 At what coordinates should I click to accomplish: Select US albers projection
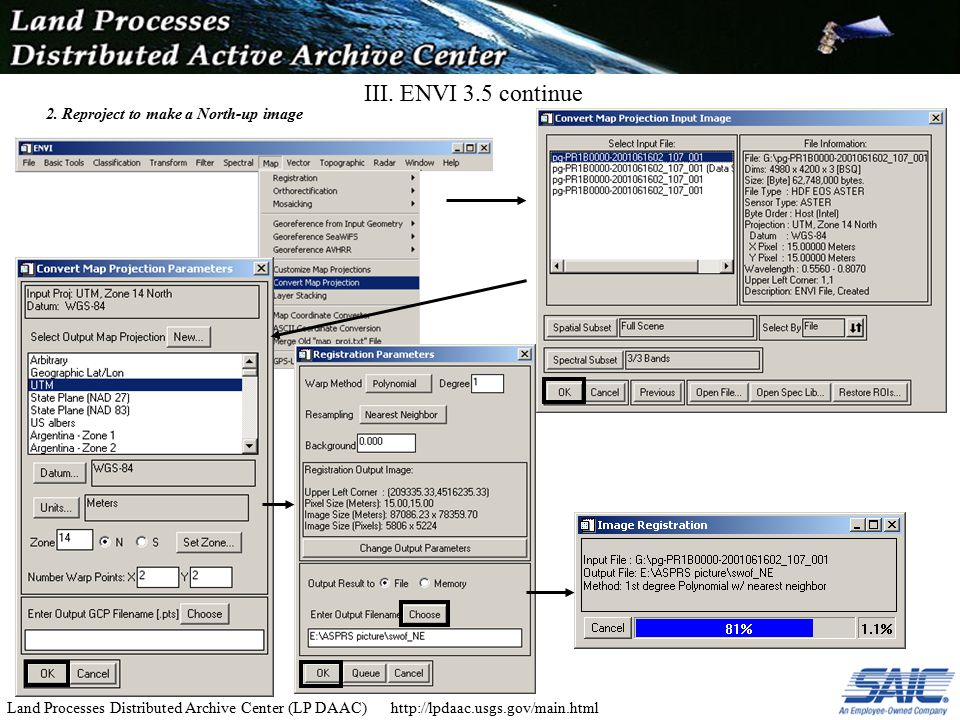pyautogui.click(x=135, y=423)
